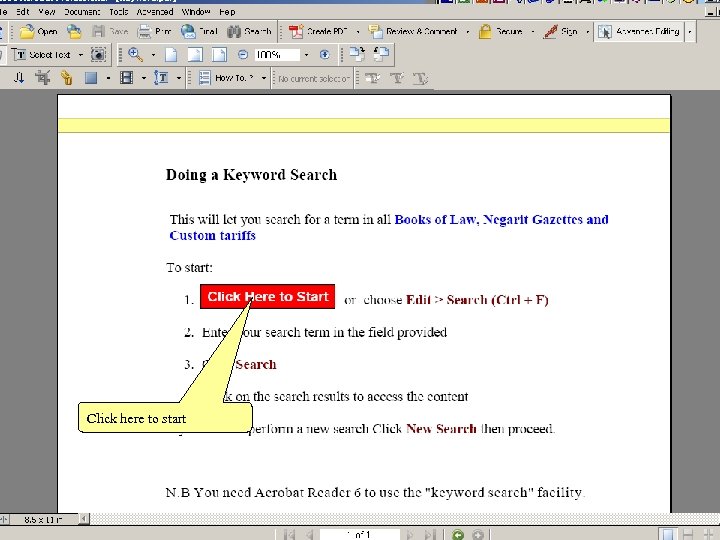
Task: Click the round zoom in button
Action: coord(325,55)
